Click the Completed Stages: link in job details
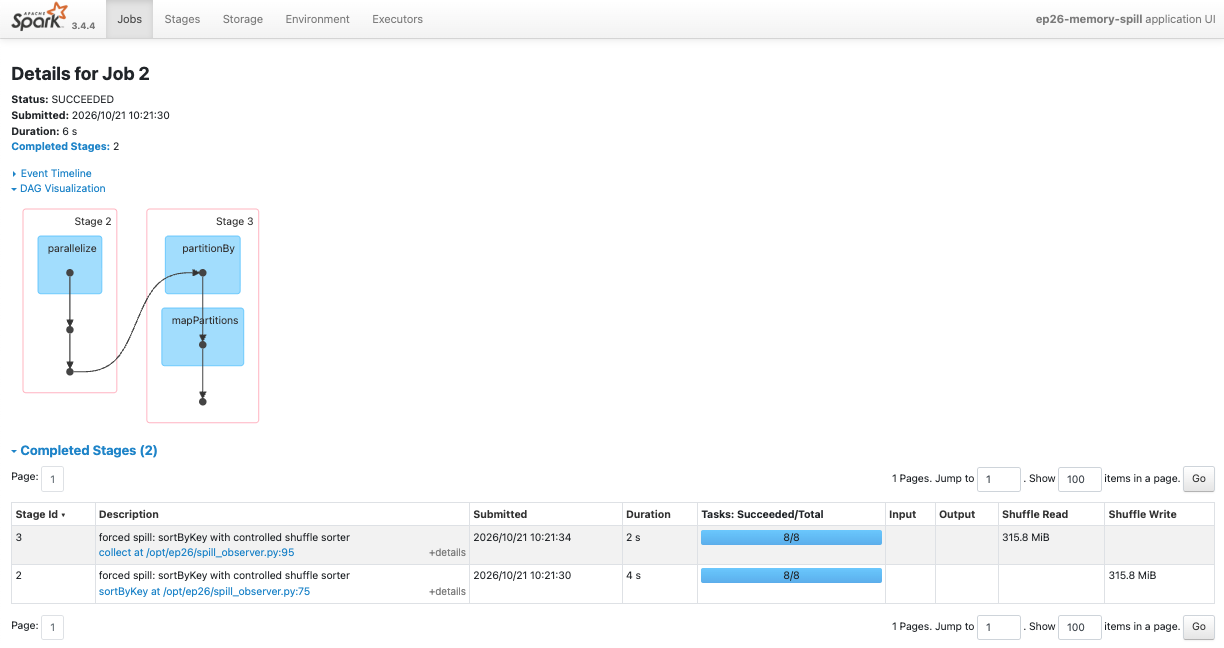This screenshot has width=1224, height=648. tap(60, 146)
